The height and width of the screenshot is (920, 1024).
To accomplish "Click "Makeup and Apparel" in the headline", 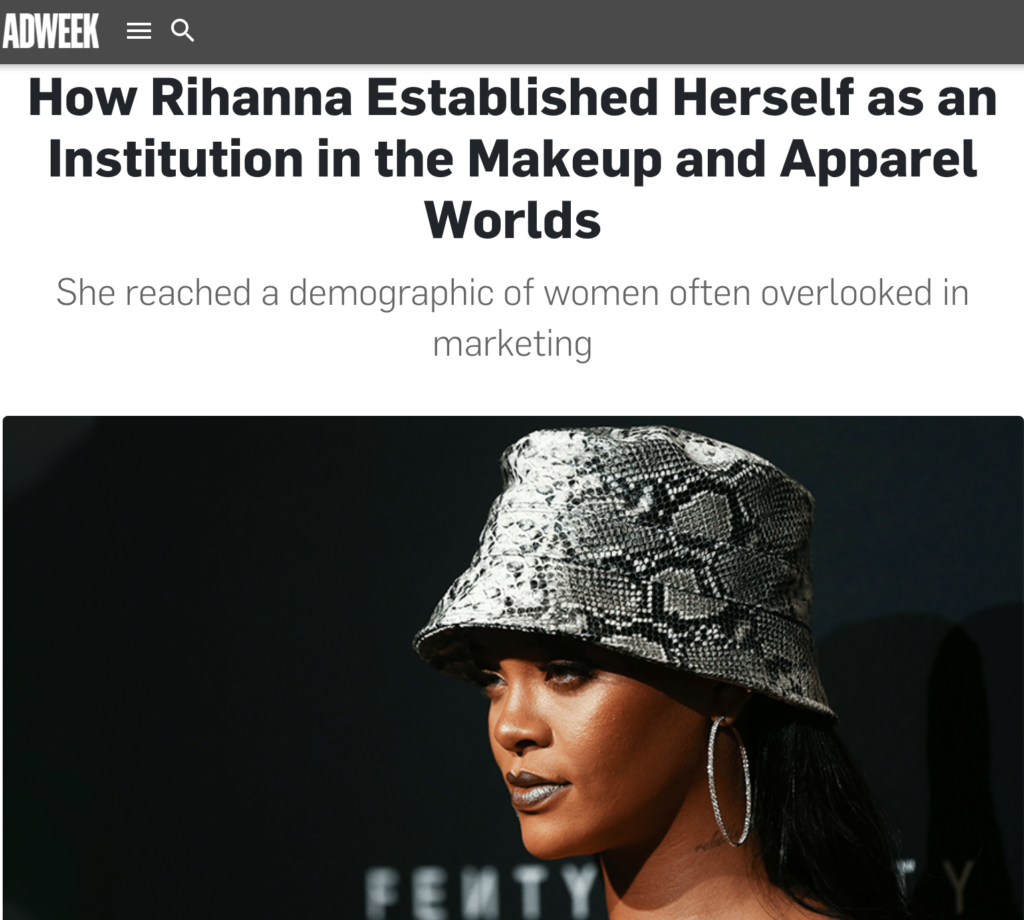I will [722, 159].
